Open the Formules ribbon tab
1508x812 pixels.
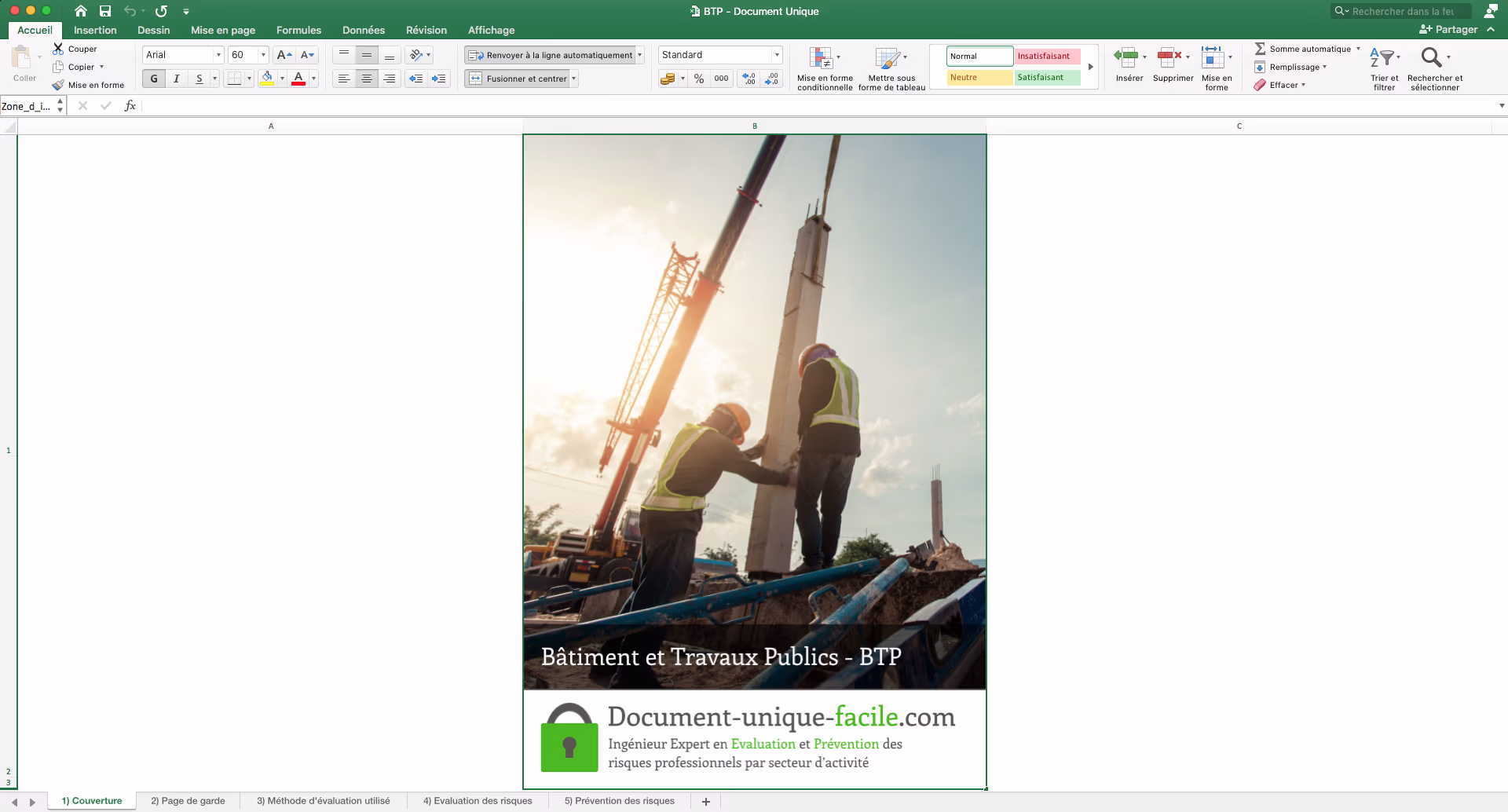coord(298,30)
